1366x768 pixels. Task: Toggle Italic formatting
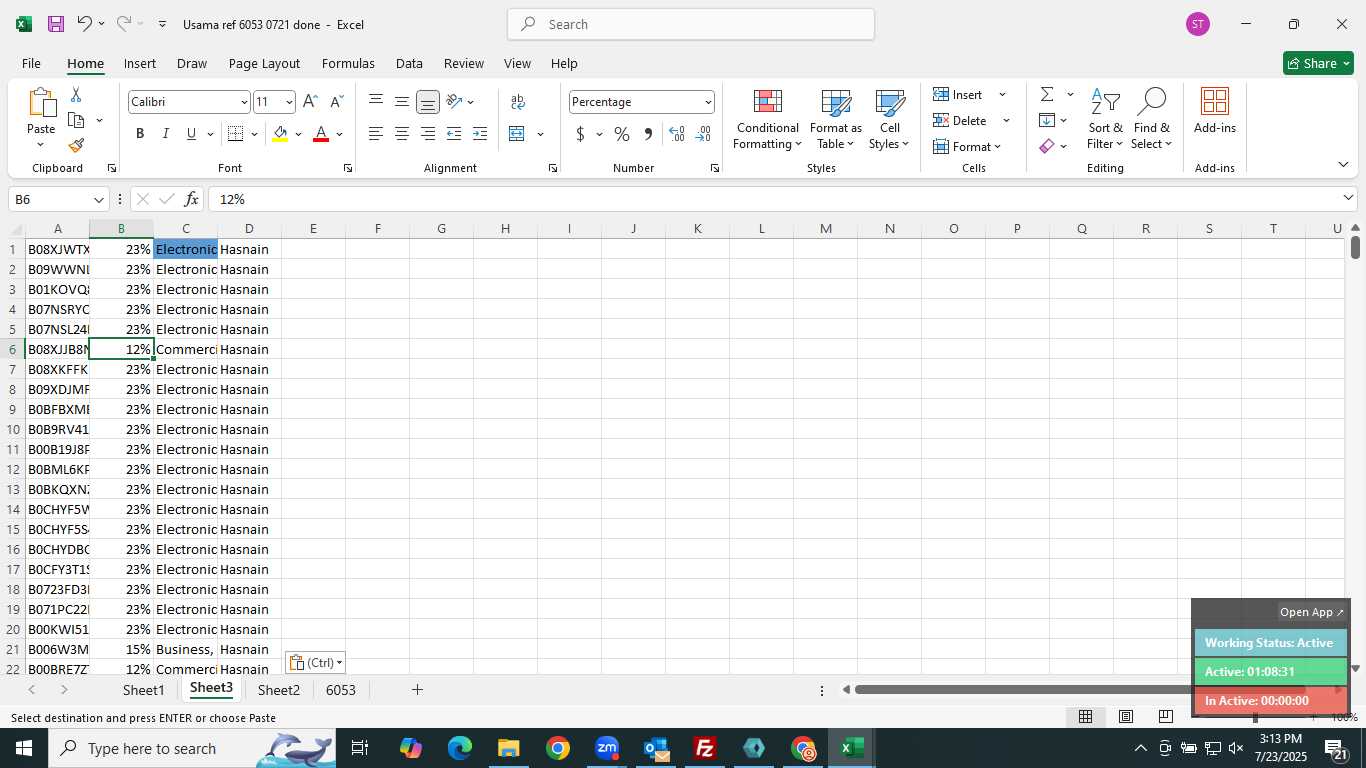coord(166,134)
